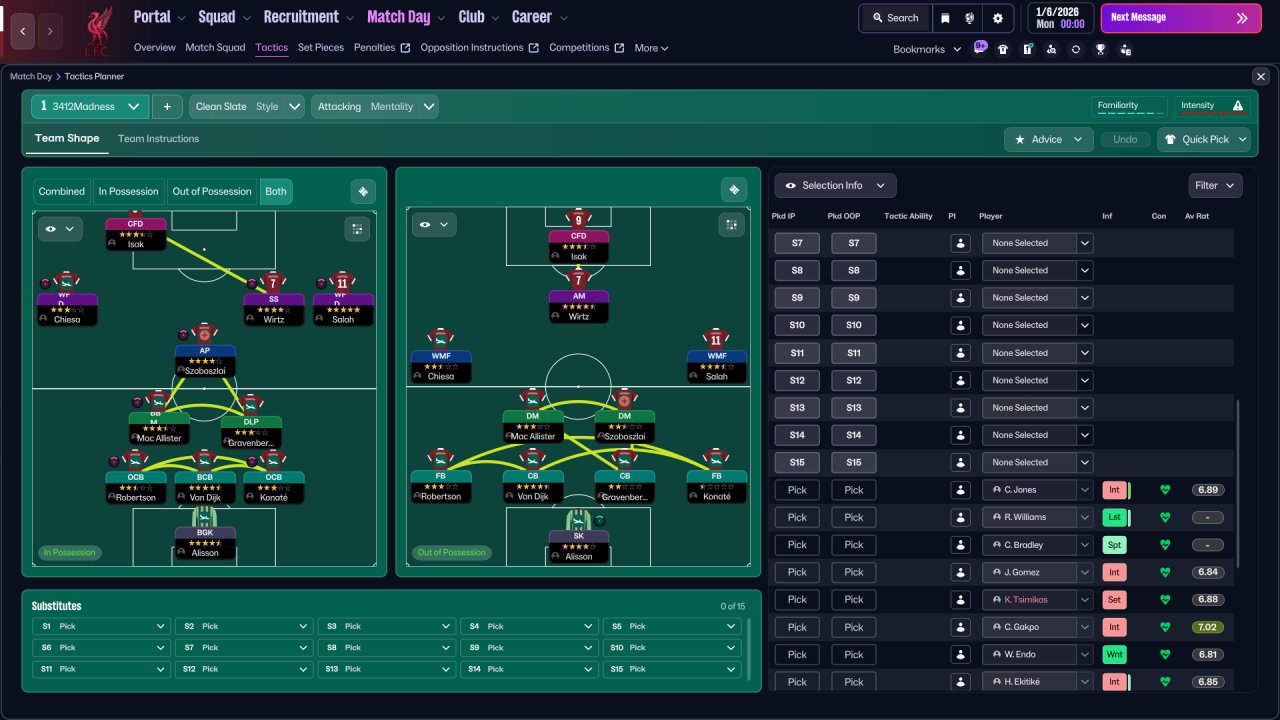Switch to the Set Pieces tab
Viewport: 1280px width, 720px height.
click(321, 48)
